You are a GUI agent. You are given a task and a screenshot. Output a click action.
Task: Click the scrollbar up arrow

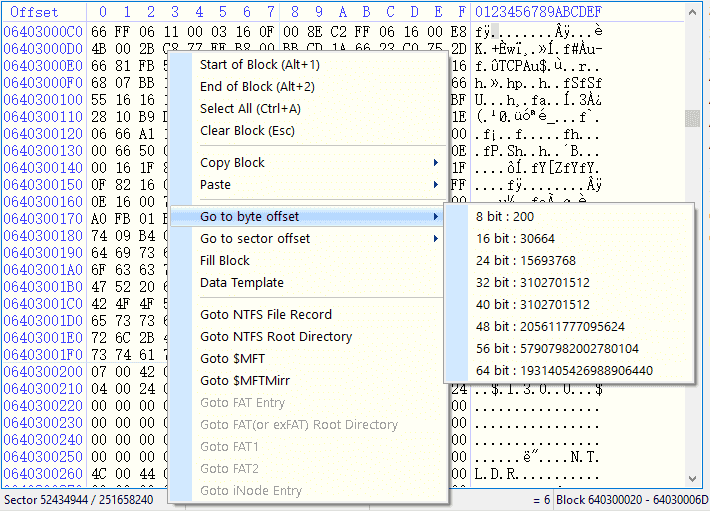[x=692, y=12]
